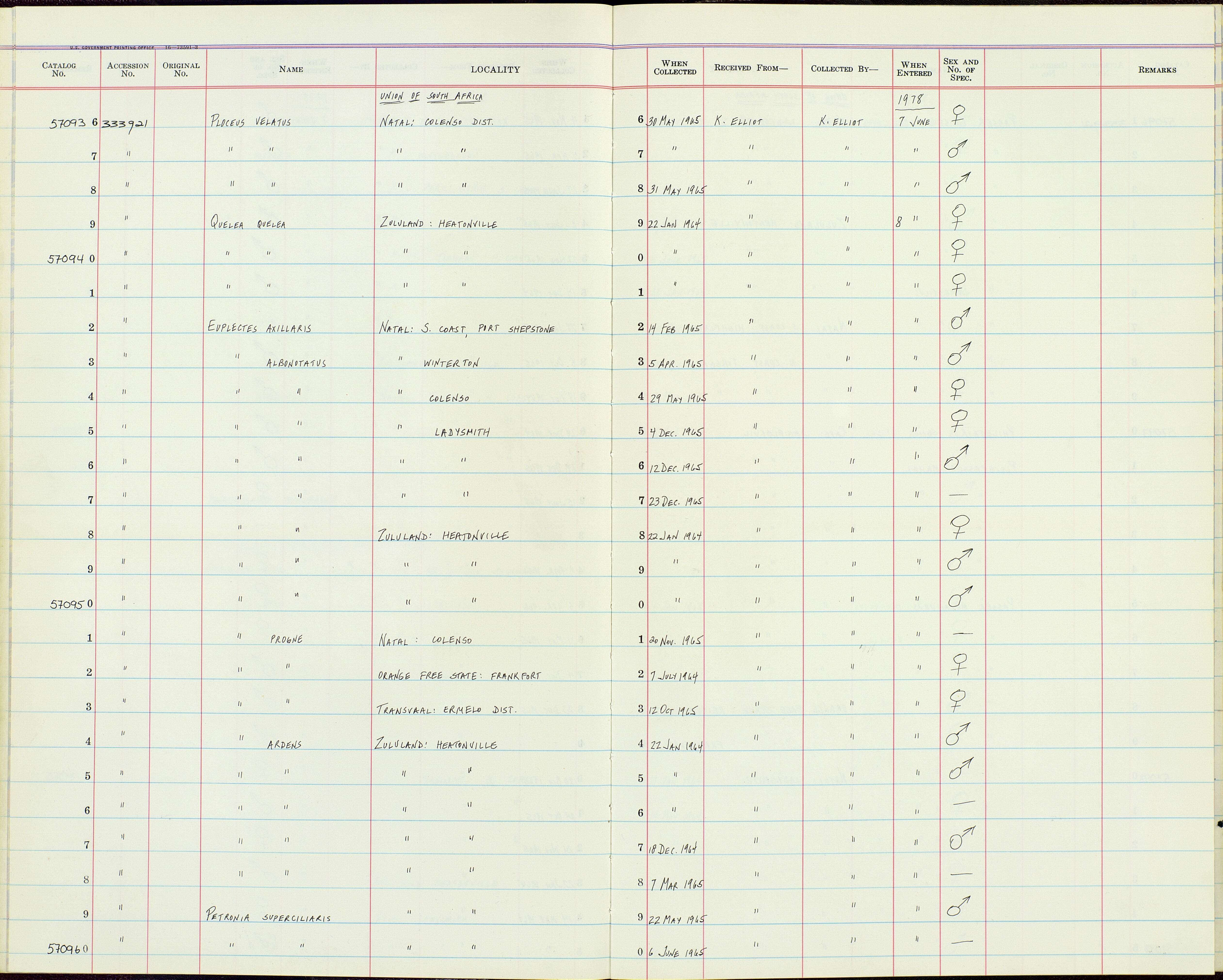The width and height of the screenshot is (1223, 980).
Task: Click 'Zululand: Heatonville' in ardens row
Action: coord(436,745)
